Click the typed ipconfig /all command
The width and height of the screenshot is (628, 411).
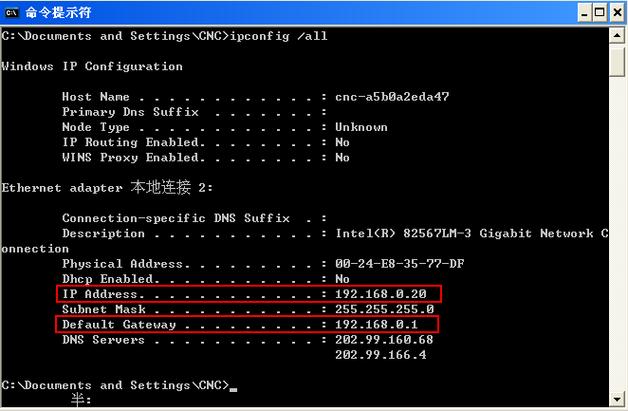(x=279, y=36)
